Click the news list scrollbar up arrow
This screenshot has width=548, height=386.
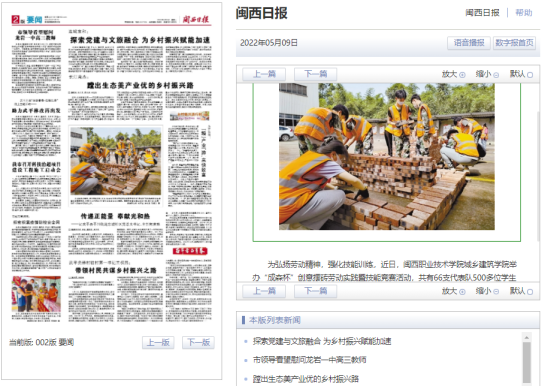pyautogui.click(x=527, y=337)
